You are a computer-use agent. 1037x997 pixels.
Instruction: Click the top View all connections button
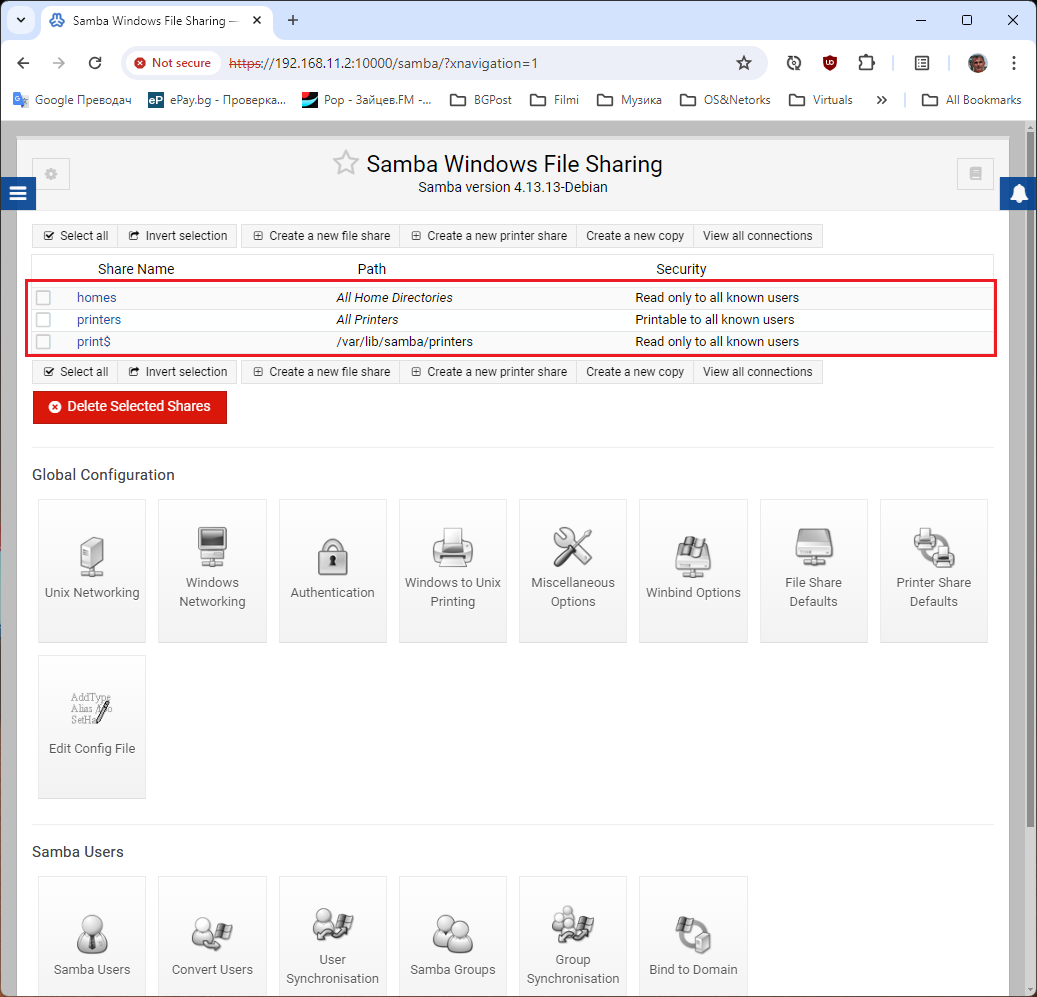(758, 236)
